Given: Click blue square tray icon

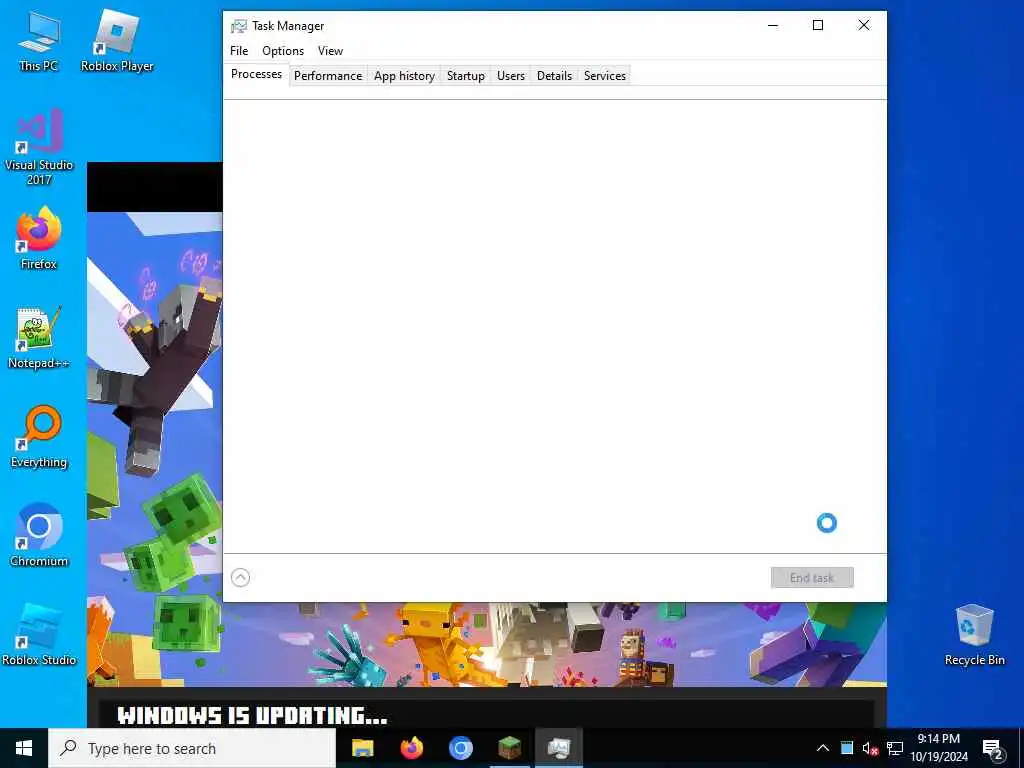Looking at the screenshot, I should 846,748.
